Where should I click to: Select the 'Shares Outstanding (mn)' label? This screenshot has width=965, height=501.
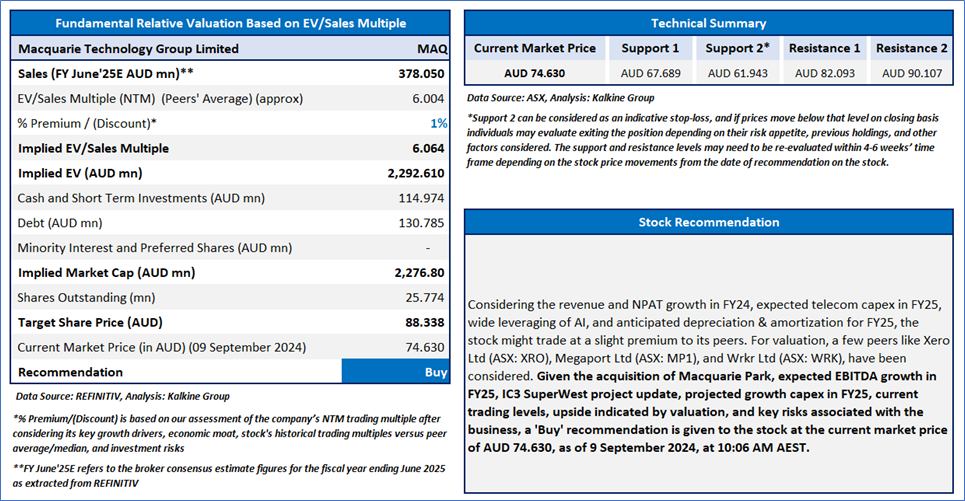click(x=86, y=297)
